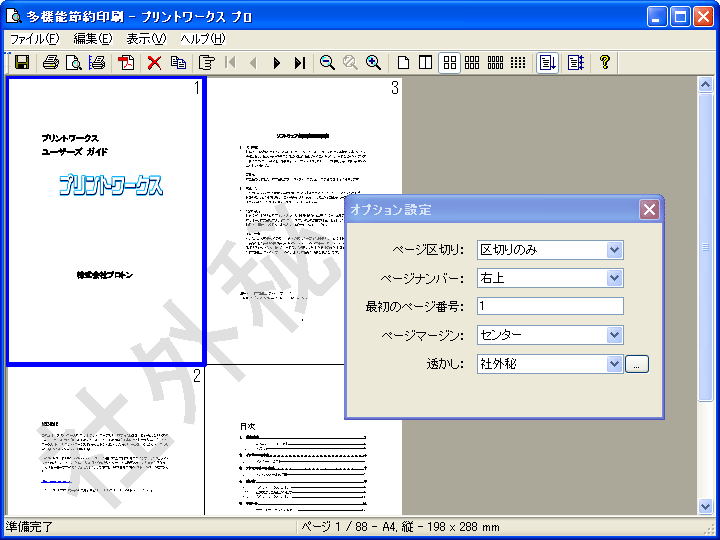This screenshot has height=540, width=720.
Task: Open the ファイル(F) menu
Action: [x=35, y=39]
